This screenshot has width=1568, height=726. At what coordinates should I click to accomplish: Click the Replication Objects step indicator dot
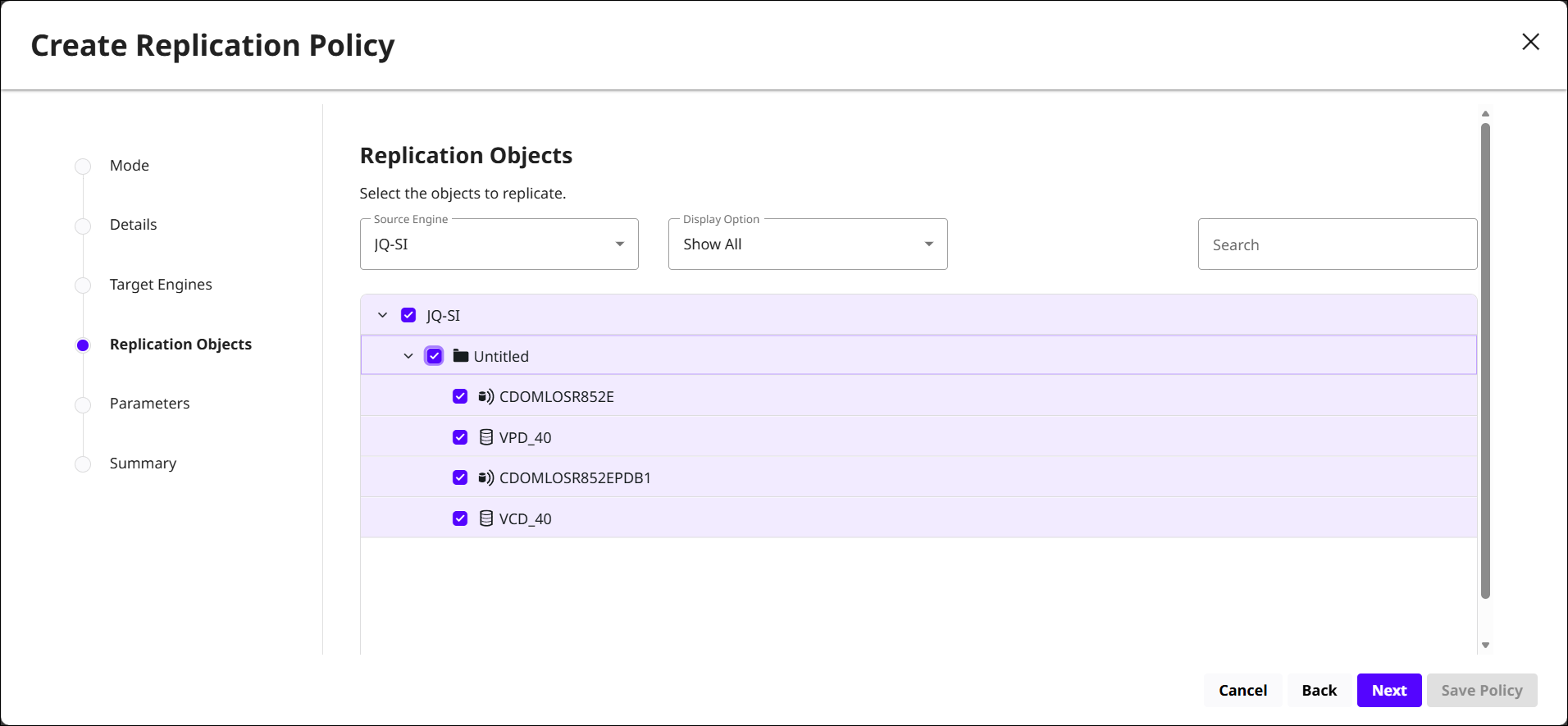coord(83,345)
